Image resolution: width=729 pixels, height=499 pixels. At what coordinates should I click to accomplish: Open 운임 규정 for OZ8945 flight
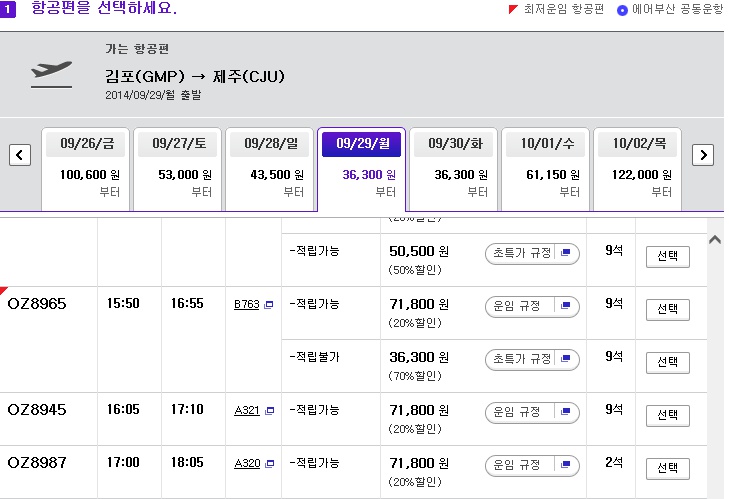532,413
